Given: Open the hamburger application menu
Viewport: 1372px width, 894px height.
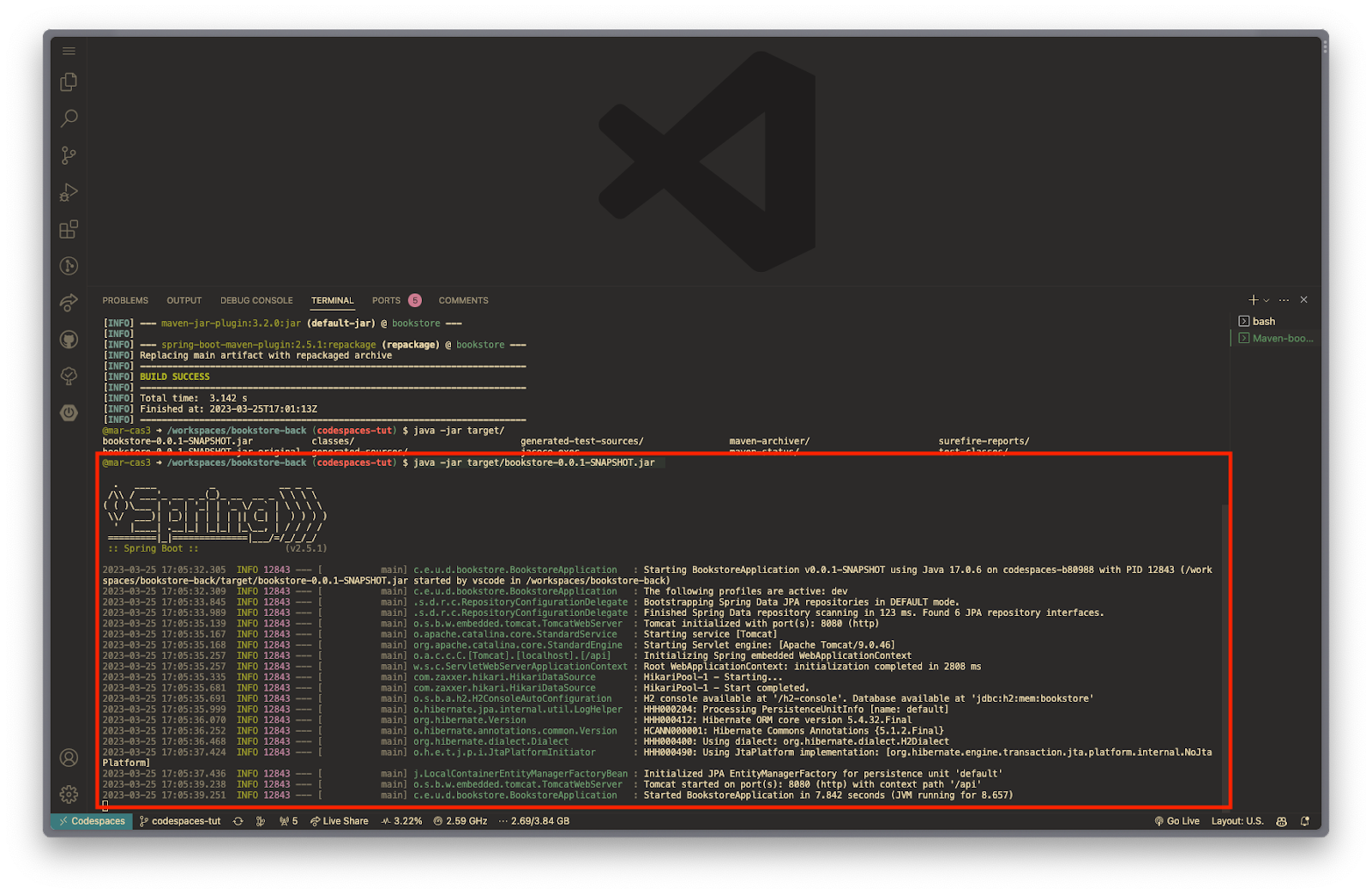Looking at the screenshot, I should tap(69, 51).
